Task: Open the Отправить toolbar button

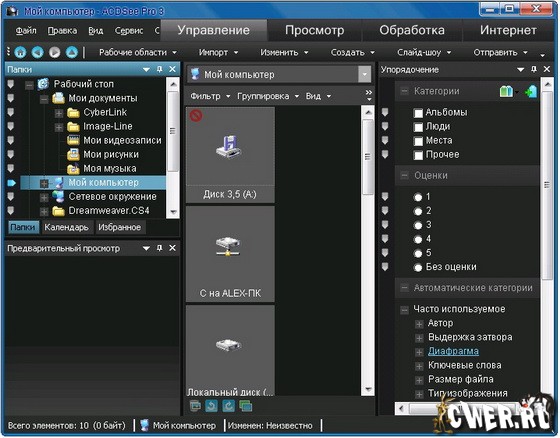Action: click(x=500, y=53)
